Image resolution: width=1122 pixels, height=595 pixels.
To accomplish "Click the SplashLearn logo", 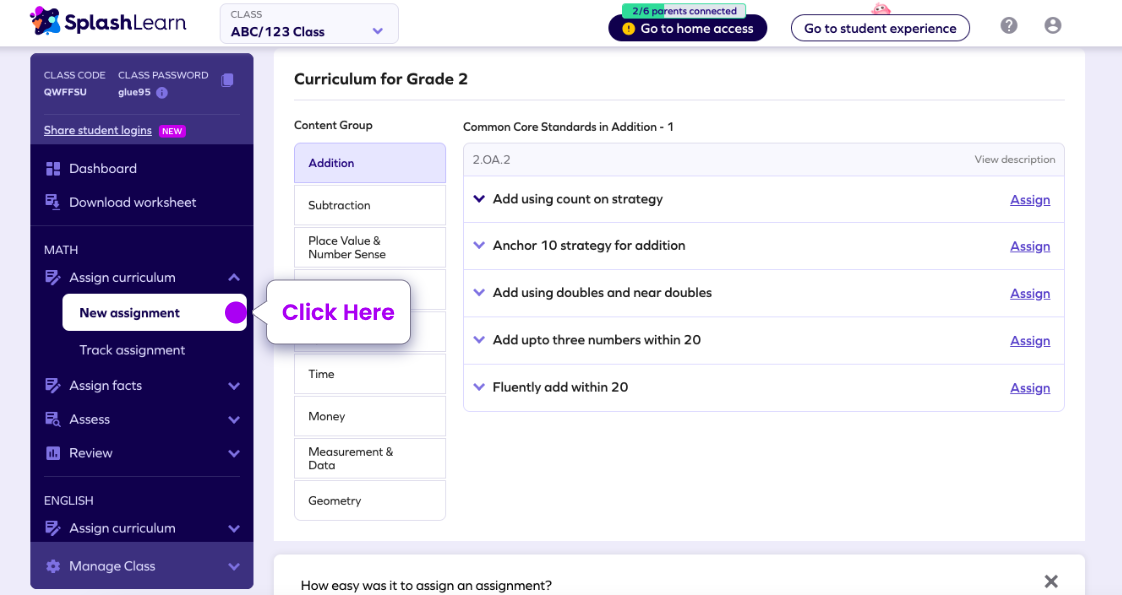I will [x=94, y=21].
